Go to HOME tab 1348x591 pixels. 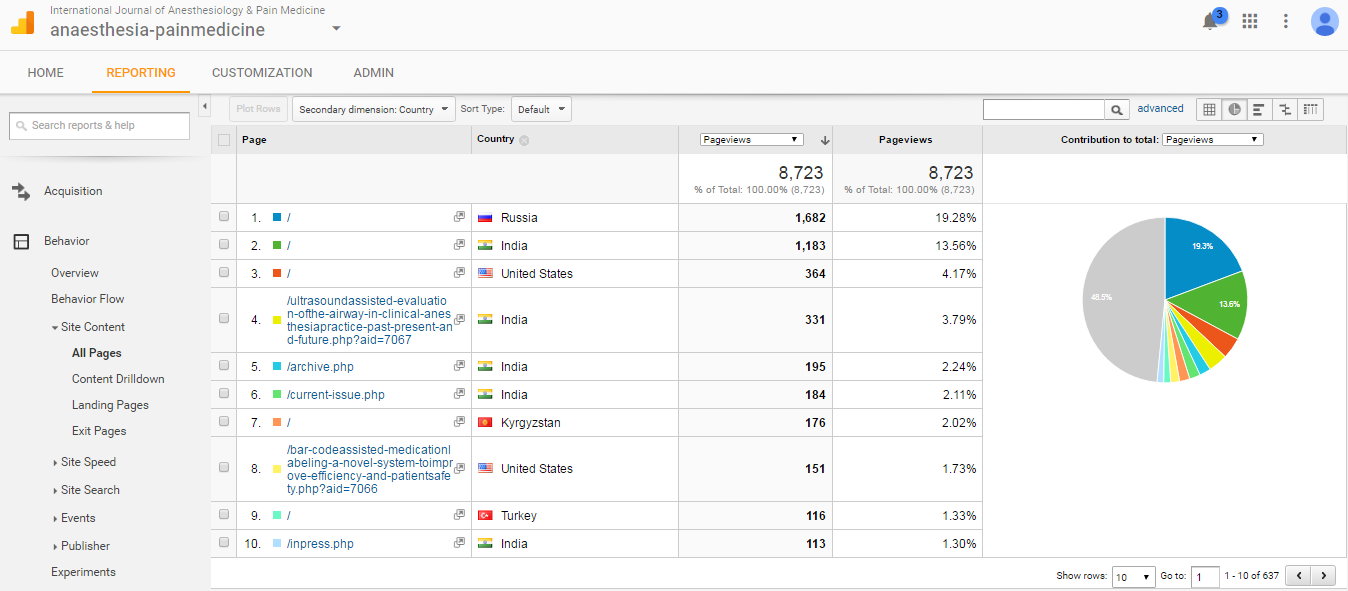(x=46, y=73)
